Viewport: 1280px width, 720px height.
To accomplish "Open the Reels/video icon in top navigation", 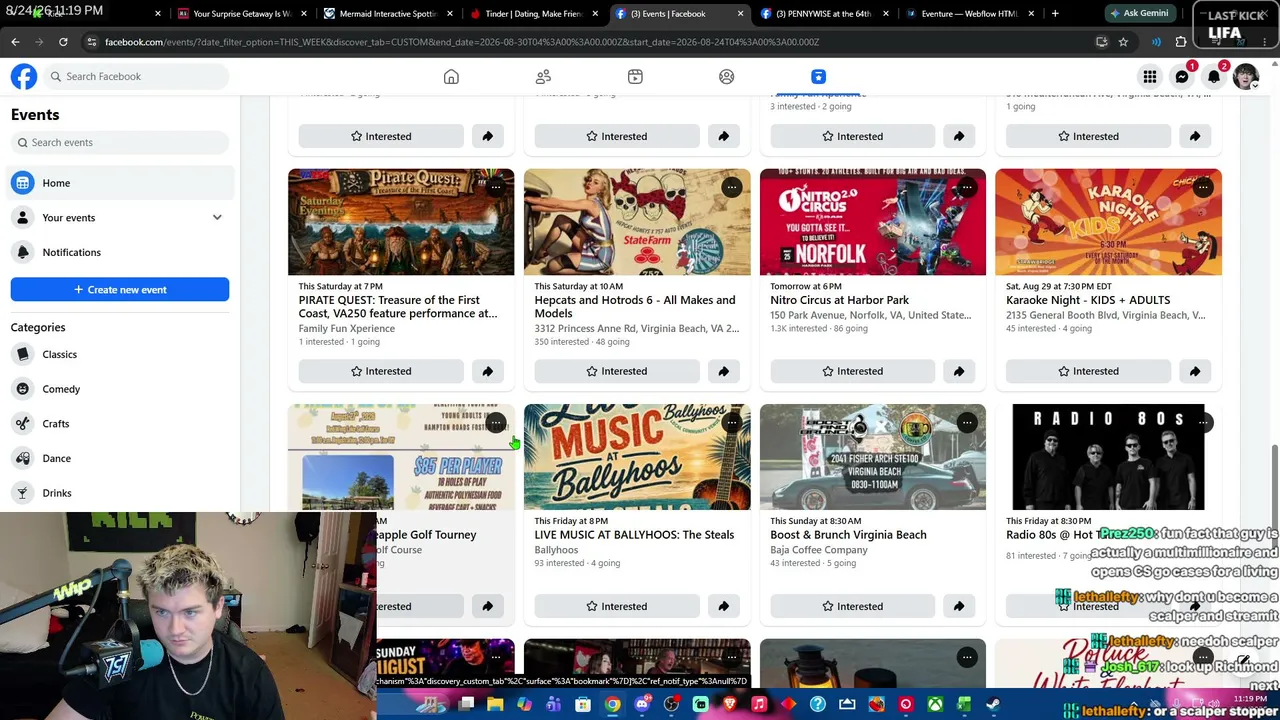I will (635, 77).
